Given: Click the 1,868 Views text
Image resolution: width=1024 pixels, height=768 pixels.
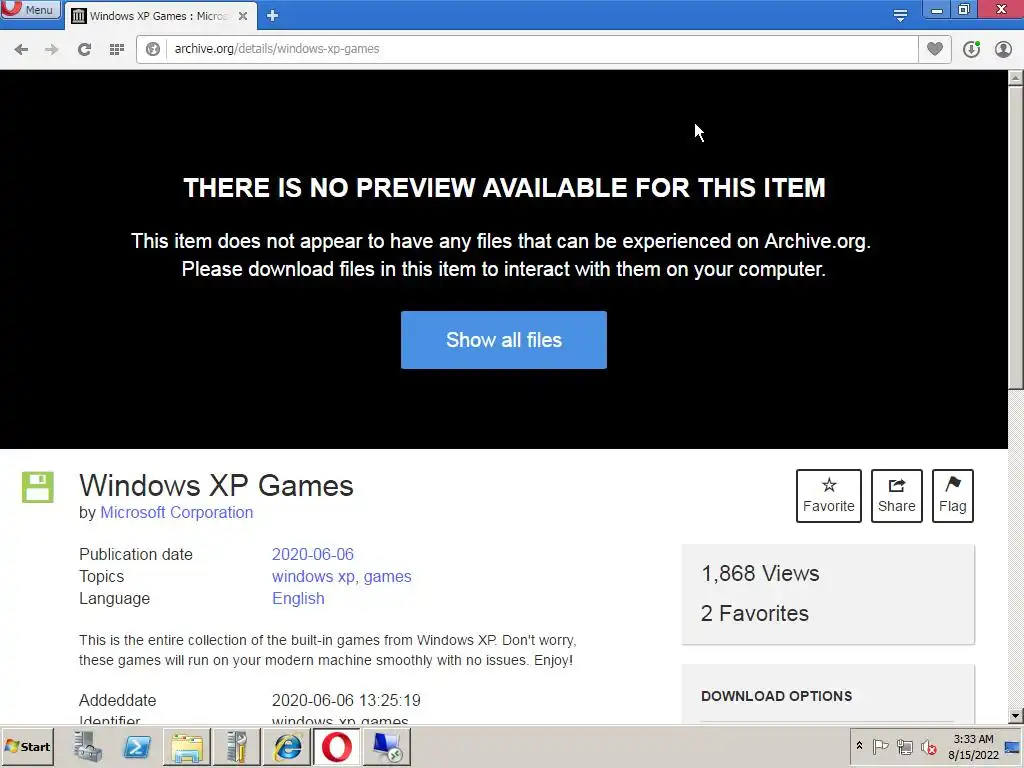Looking at the screenshot, I should pyautogui.click(x=760, y=573).
